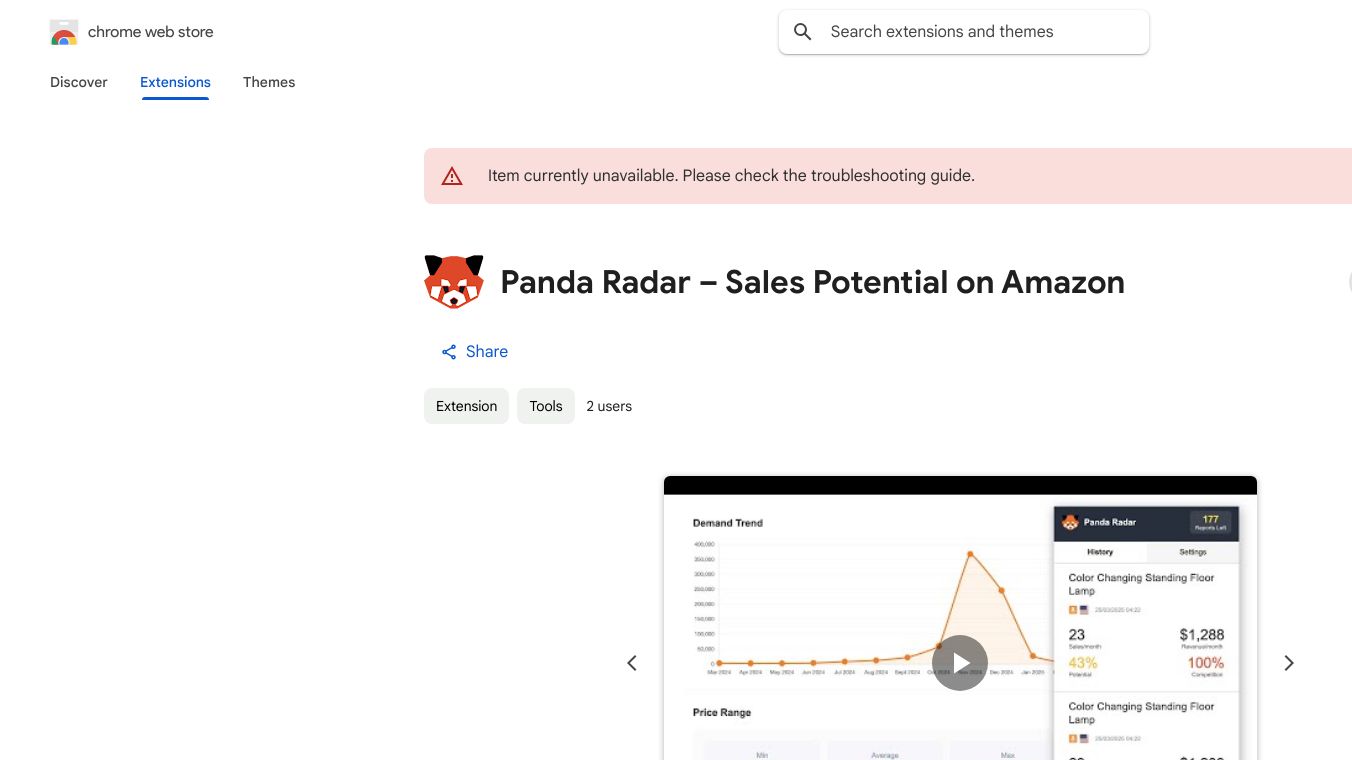Open the troubleshooting guide link

click(892, 176)
